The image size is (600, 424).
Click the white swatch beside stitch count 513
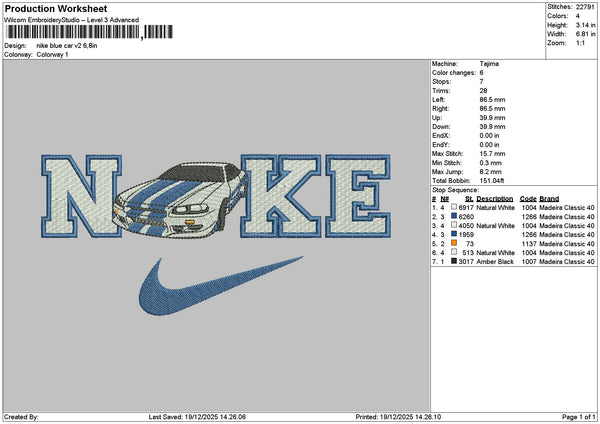454,252
